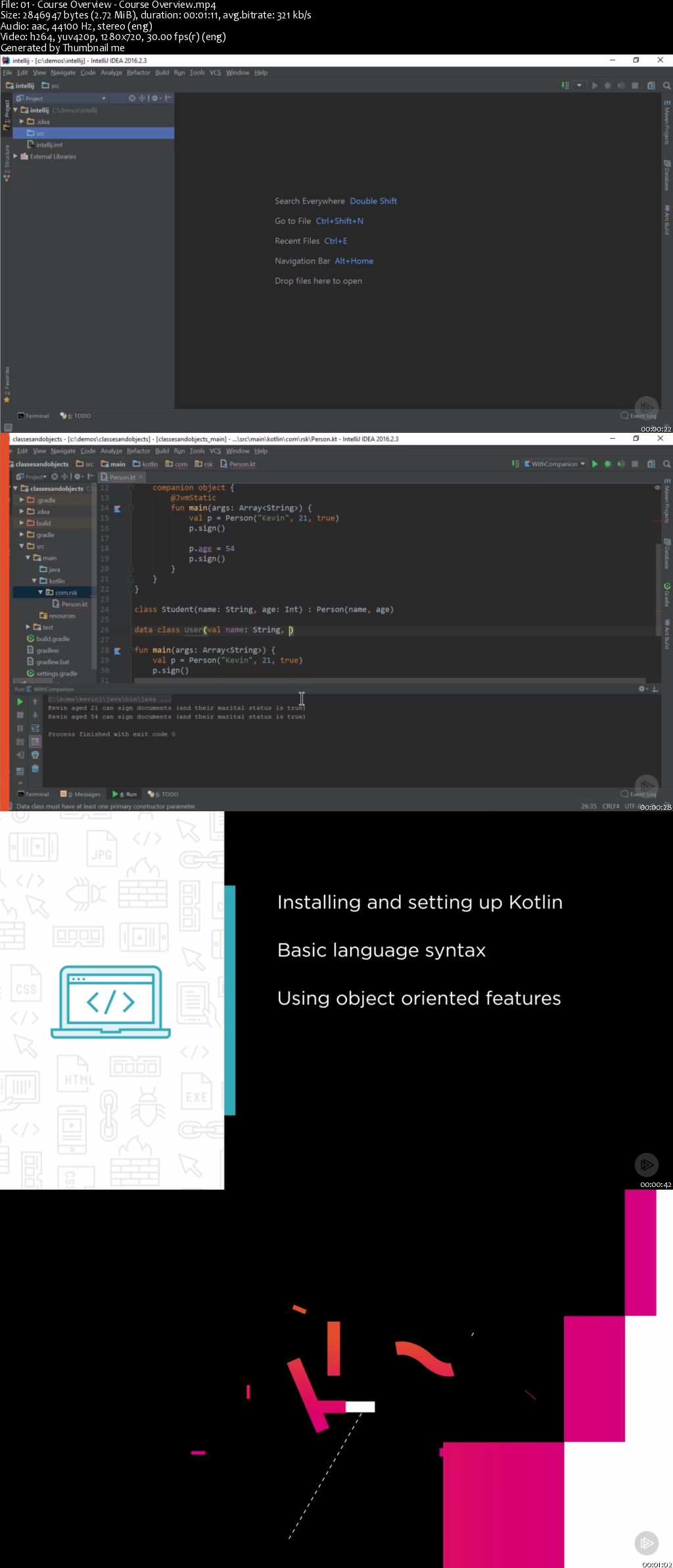Hide Run panel using download-arrow icon
The width and height of the screenshot is (673, 1568).
[x=655, y=688]
